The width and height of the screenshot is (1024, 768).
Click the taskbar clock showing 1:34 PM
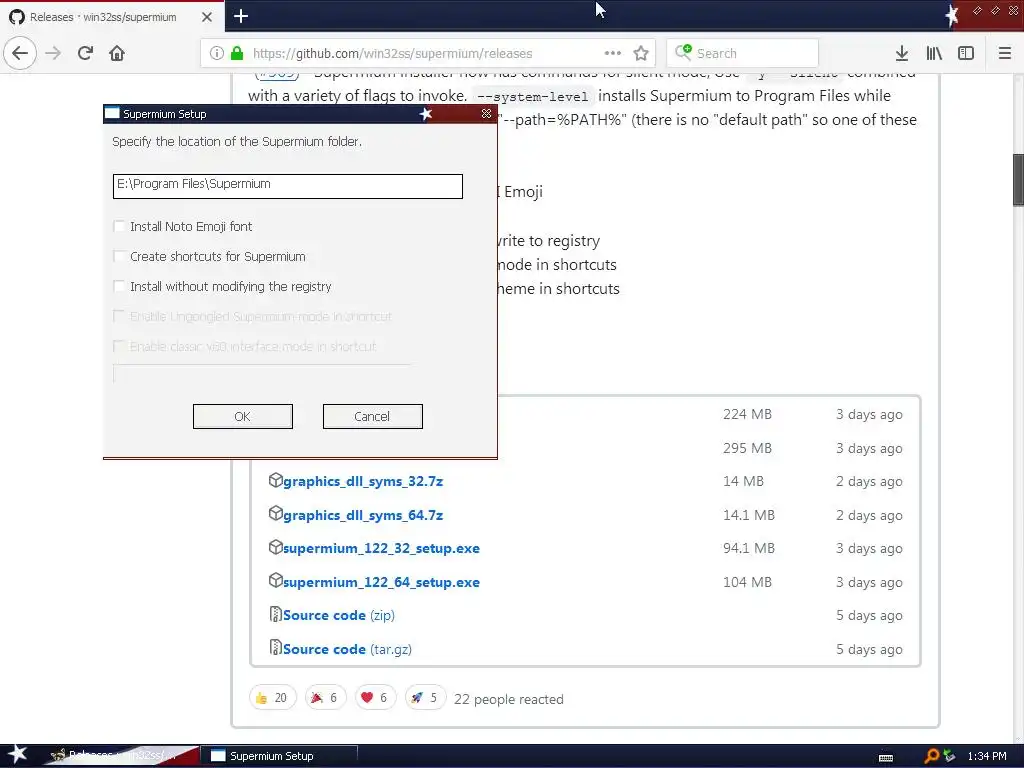(987, 756)
